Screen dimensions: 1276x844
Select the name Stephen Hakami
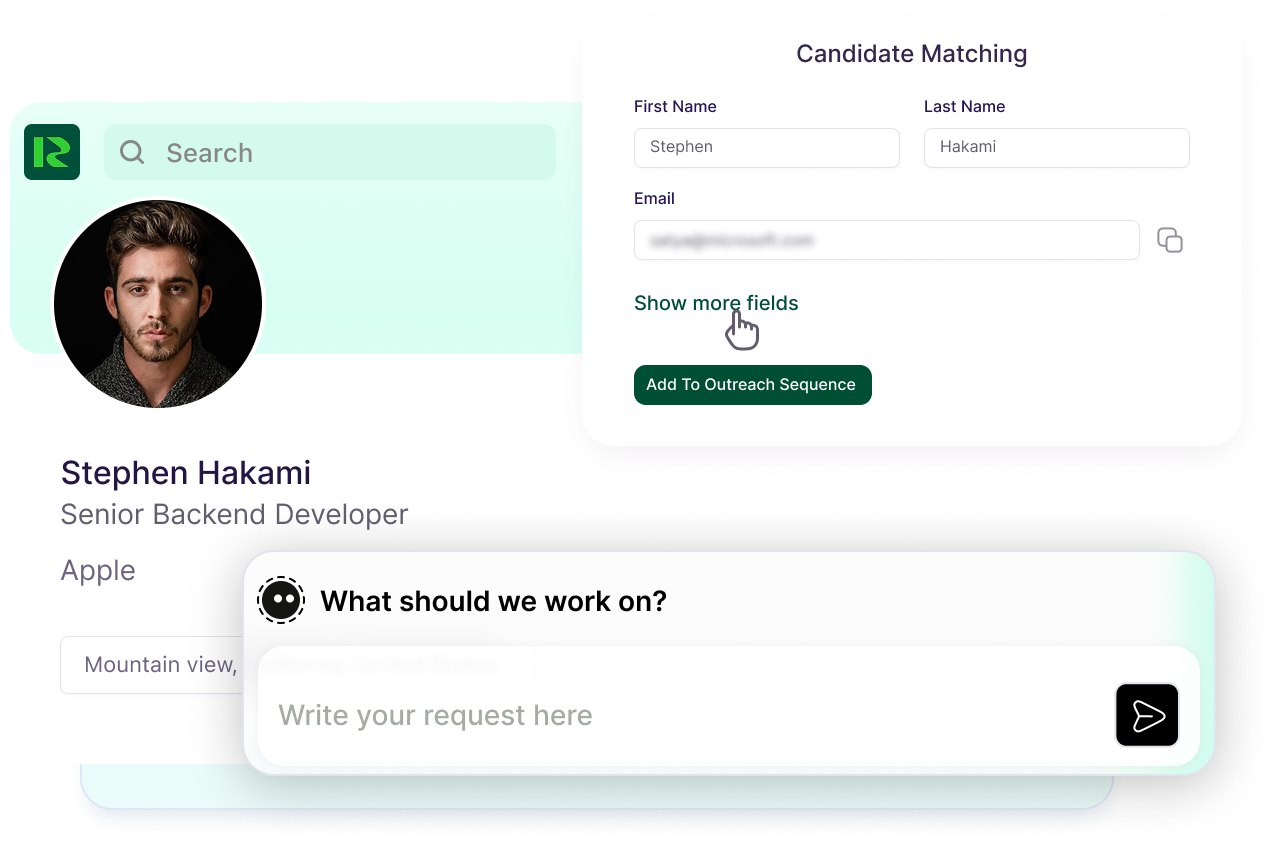coord(186,472)
